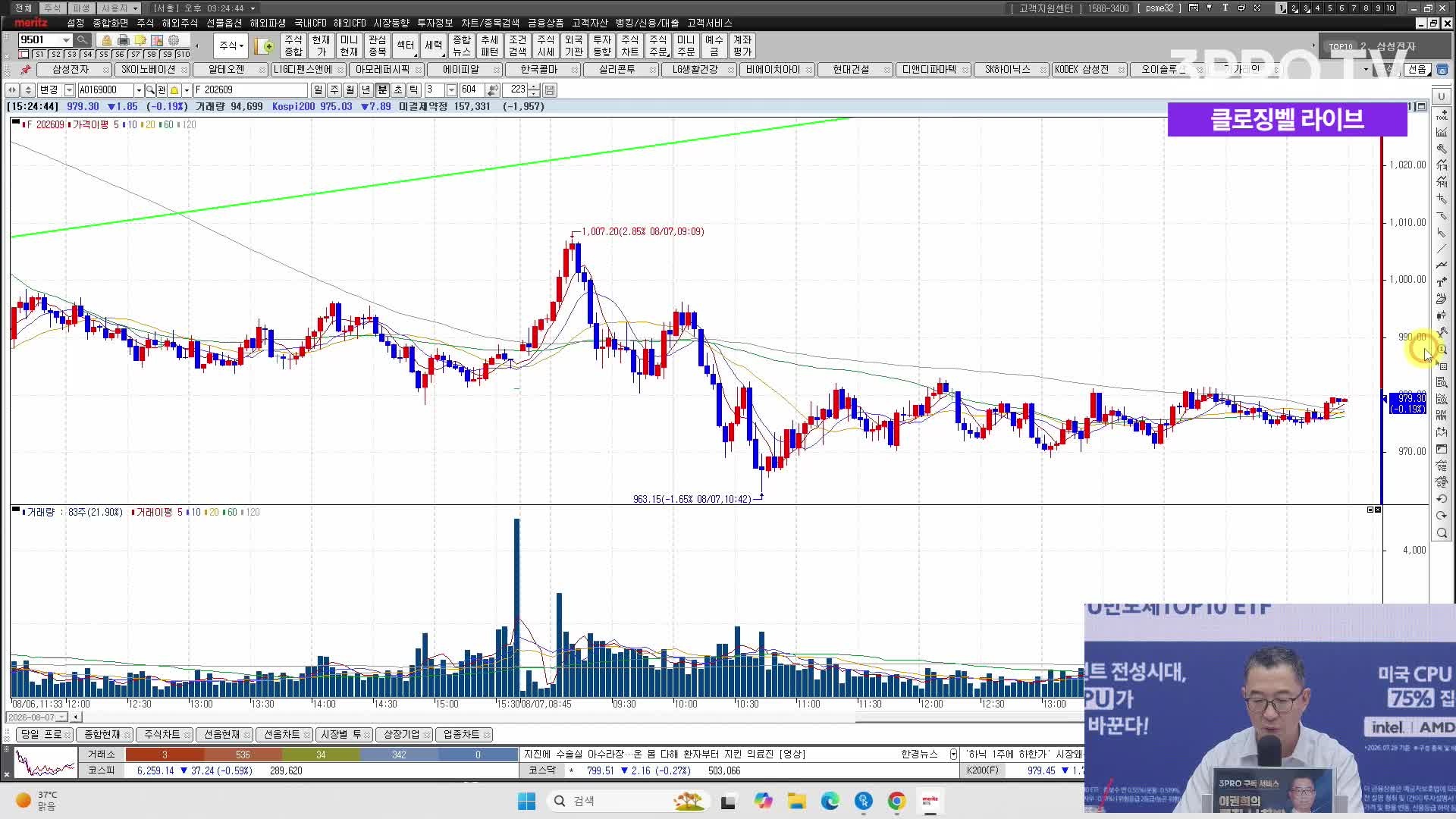Select the 주 (weekly) period toggle
This screenshot has width=1456, height=819.
click(x=334, y=90)
